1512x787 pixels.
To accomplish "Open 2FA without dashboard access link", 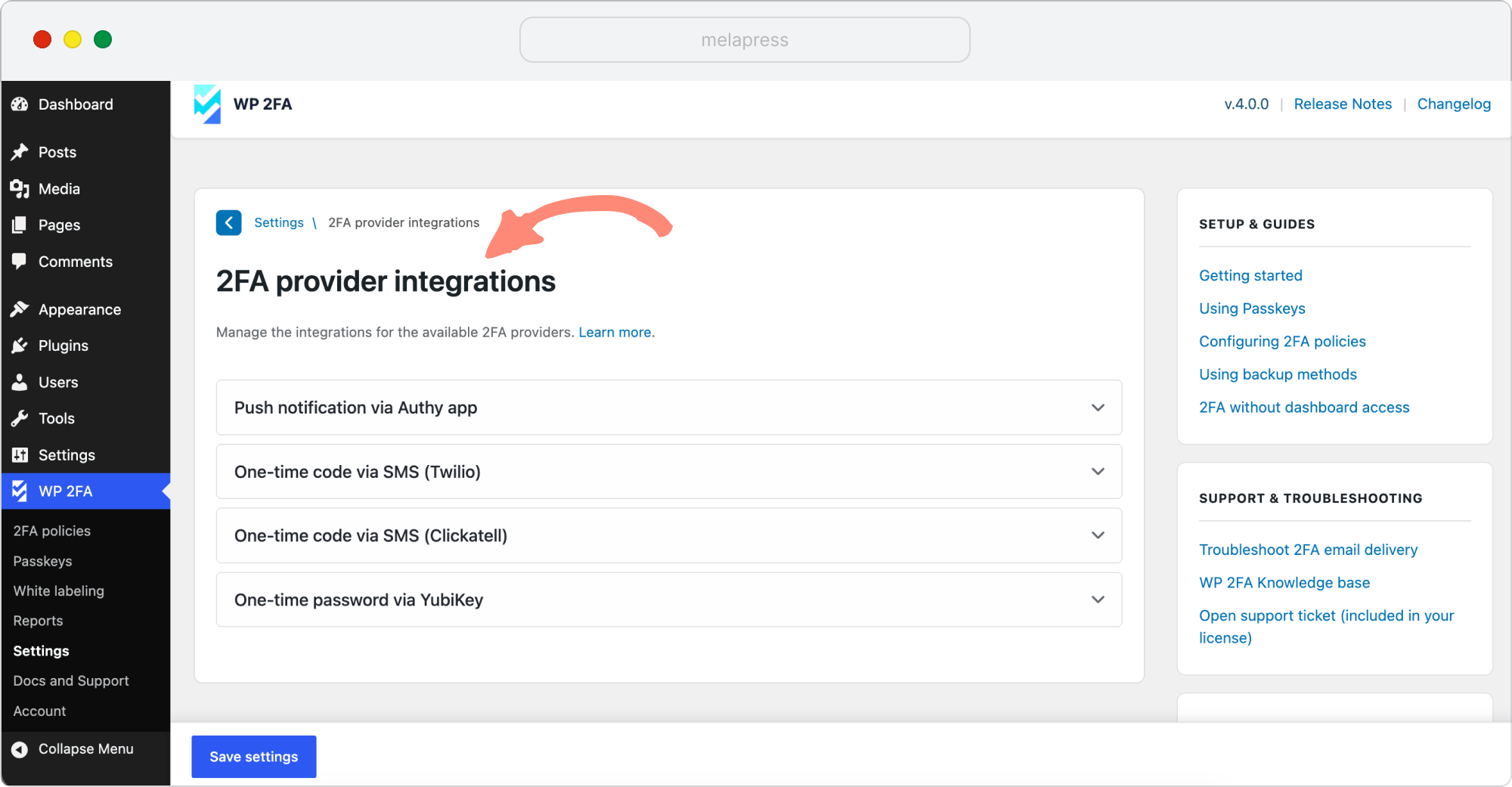I will pos(1304,407).
